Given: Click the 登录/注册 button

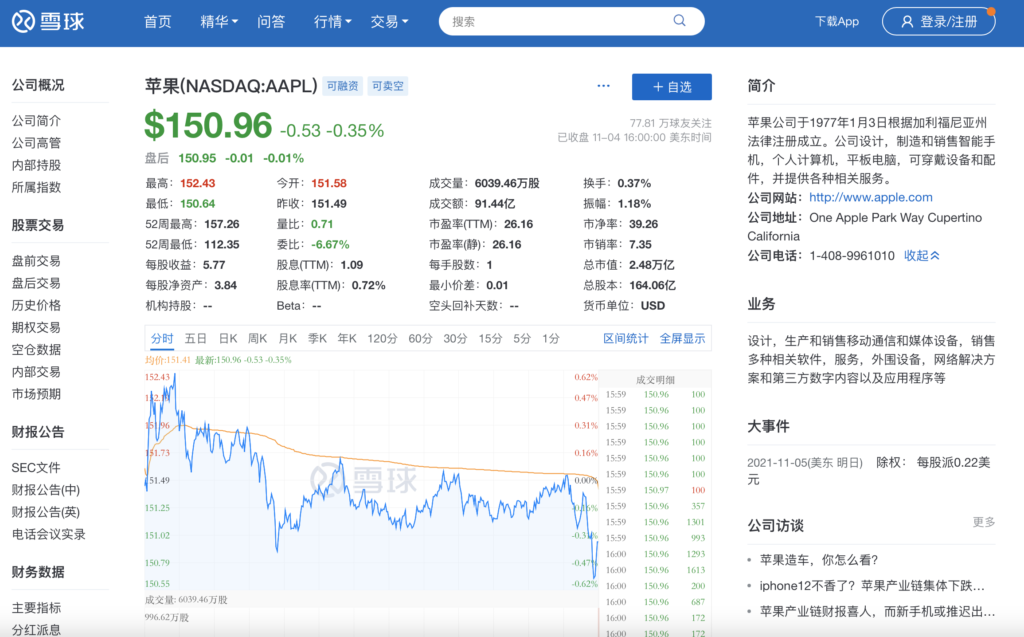Looking at the screenshot, I should (938, 22).
